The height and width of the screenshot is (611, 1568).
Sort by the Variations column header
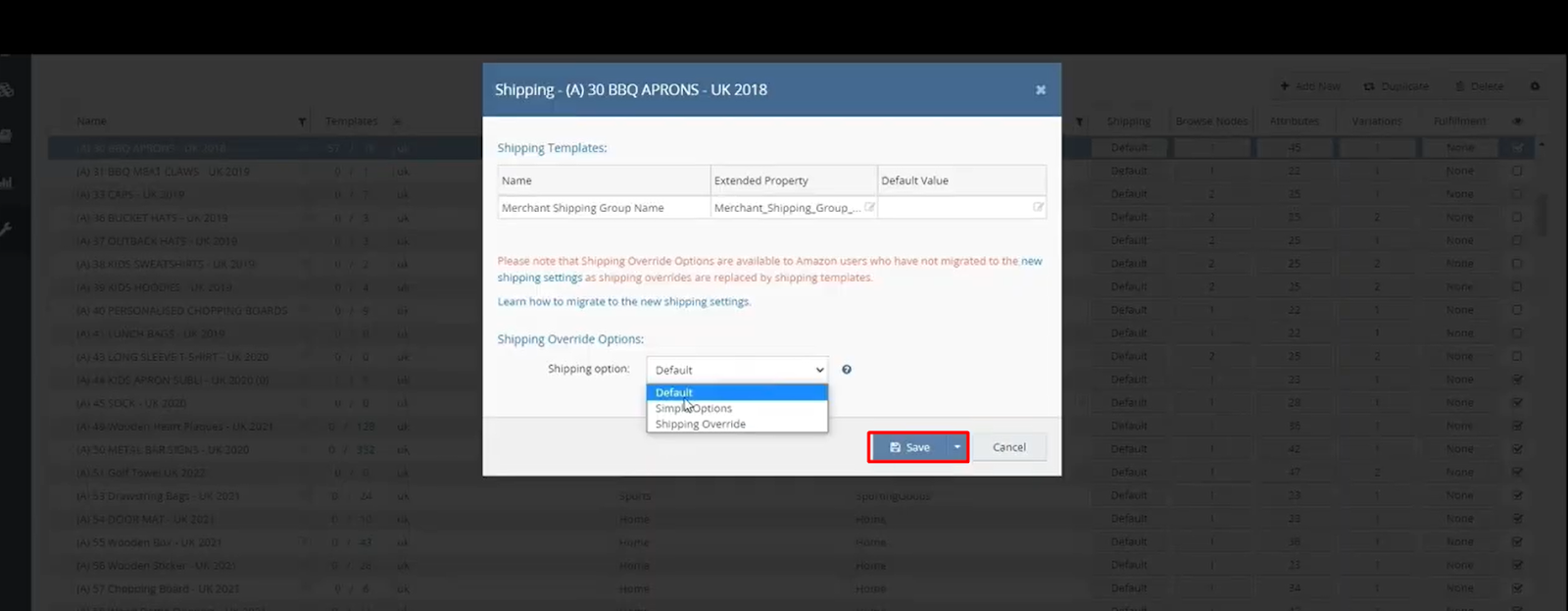[x=1376, y=122]
